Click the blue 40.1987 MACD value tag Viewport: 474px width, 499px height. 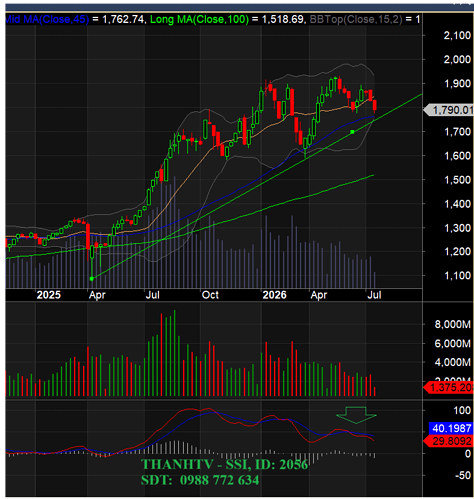[x=451, y=428]
